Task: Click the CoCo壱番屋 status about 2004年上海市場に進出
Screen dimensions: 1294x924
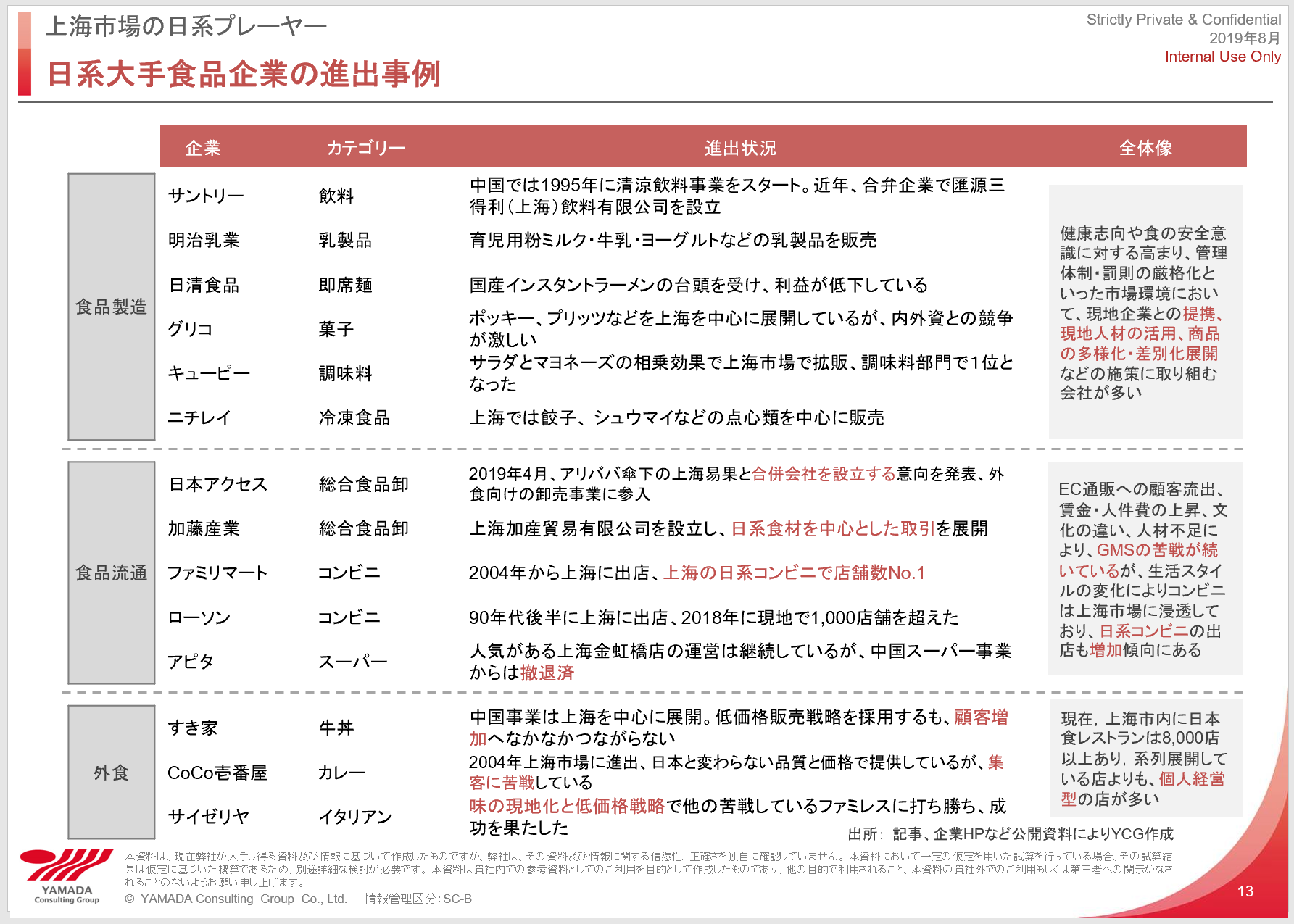Action: tap(737, 772)
